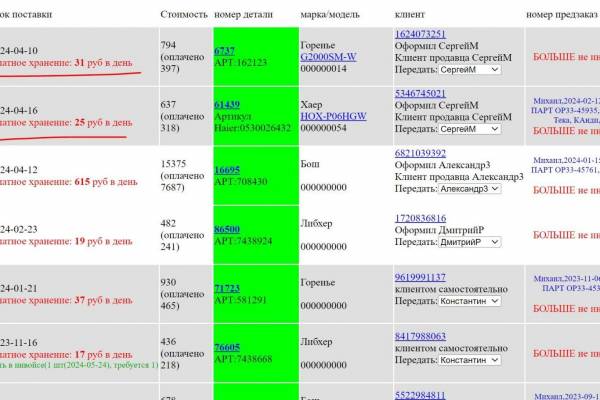600x400 pixels.
Task: Open client link 6821039392
Action: pos(420,153)
